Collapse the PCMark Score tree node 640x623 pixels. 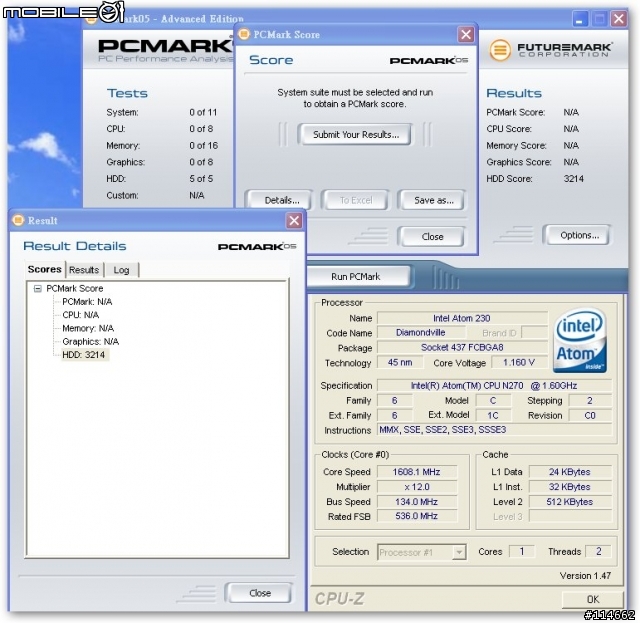point(38,289)
